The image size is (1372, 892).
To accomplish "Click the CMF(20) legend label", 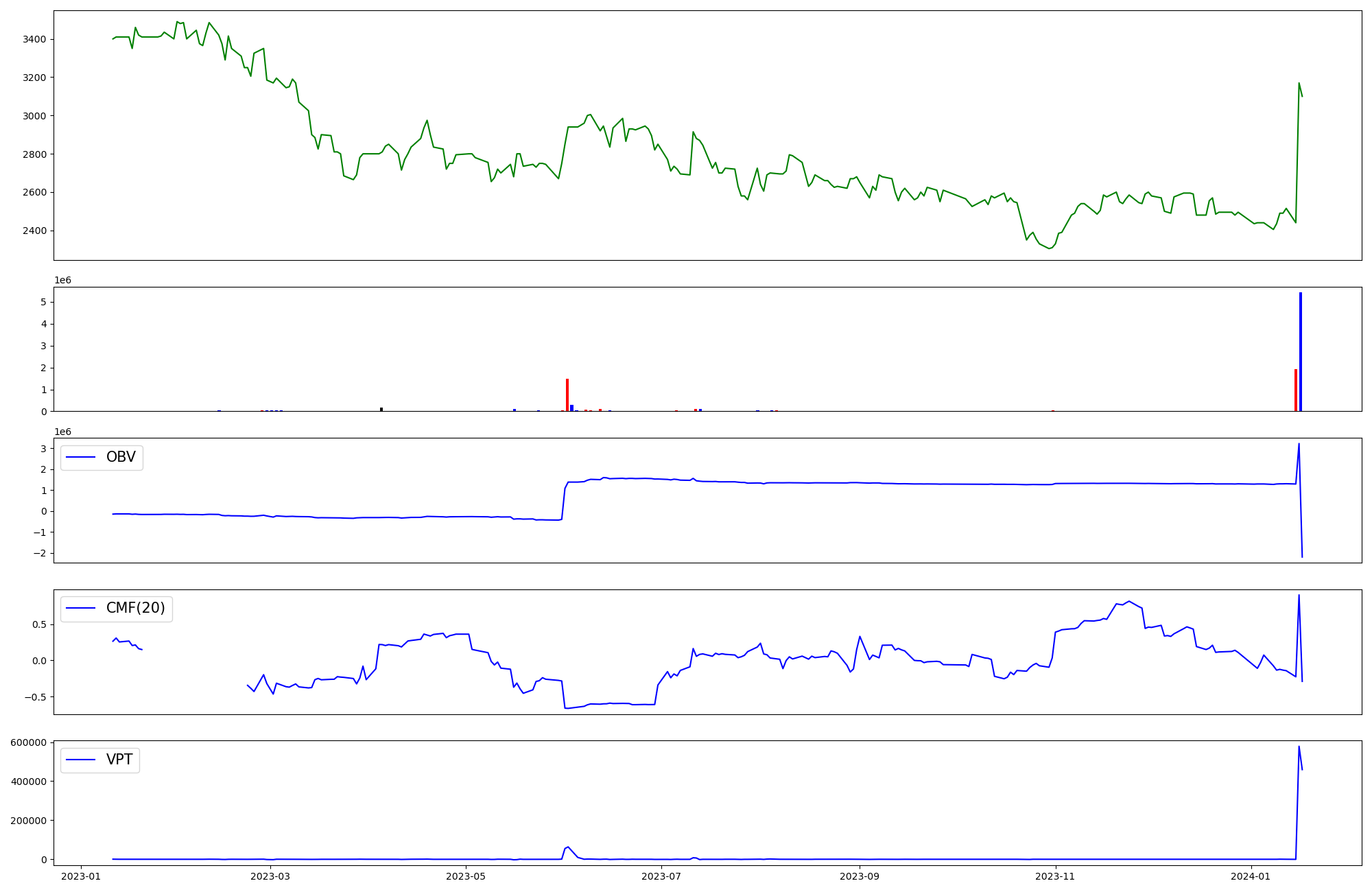I will click(135, 608).
